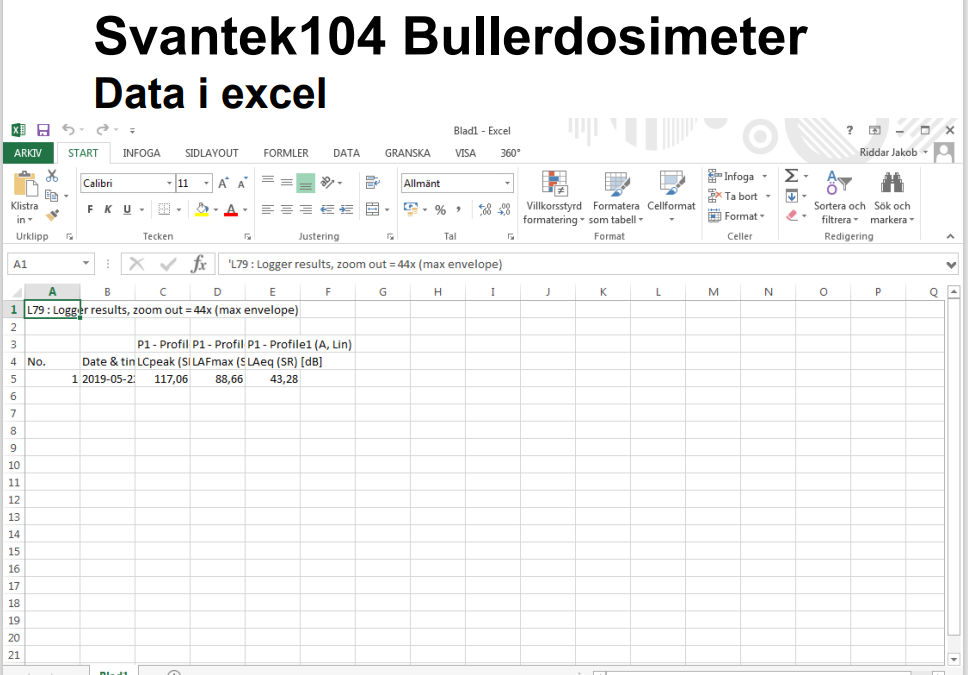968x675 pixels.
Task: Open Sök och markera binoculars icon
Action: pyautogui.click(x=891, y=180)
